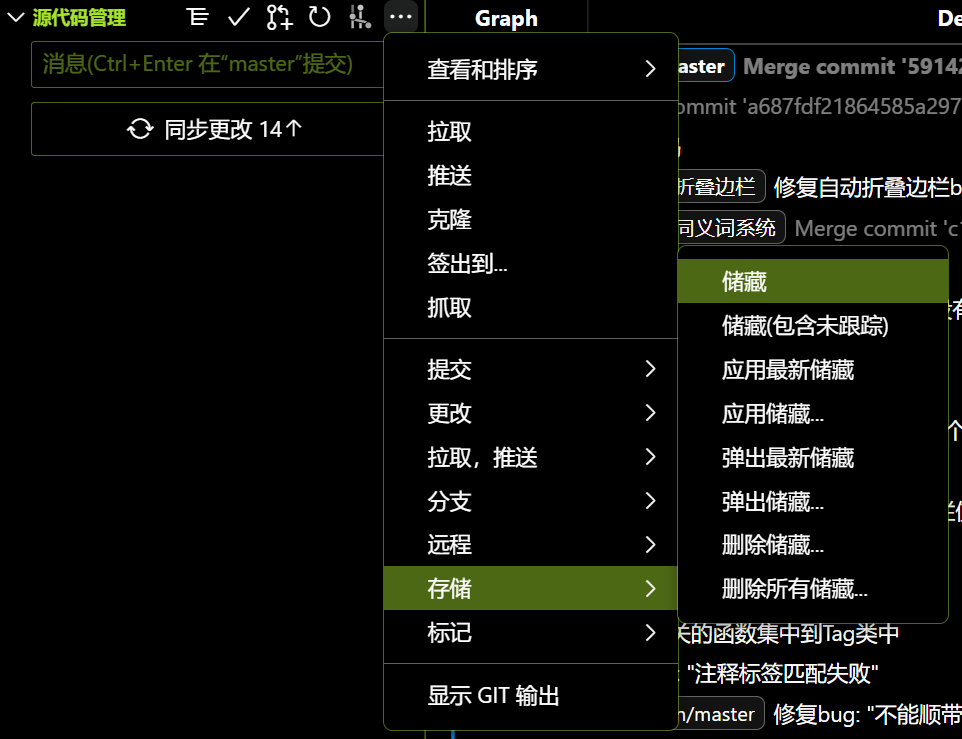Choose 弹出最新储藏 from the submenu

coord(788,458)
